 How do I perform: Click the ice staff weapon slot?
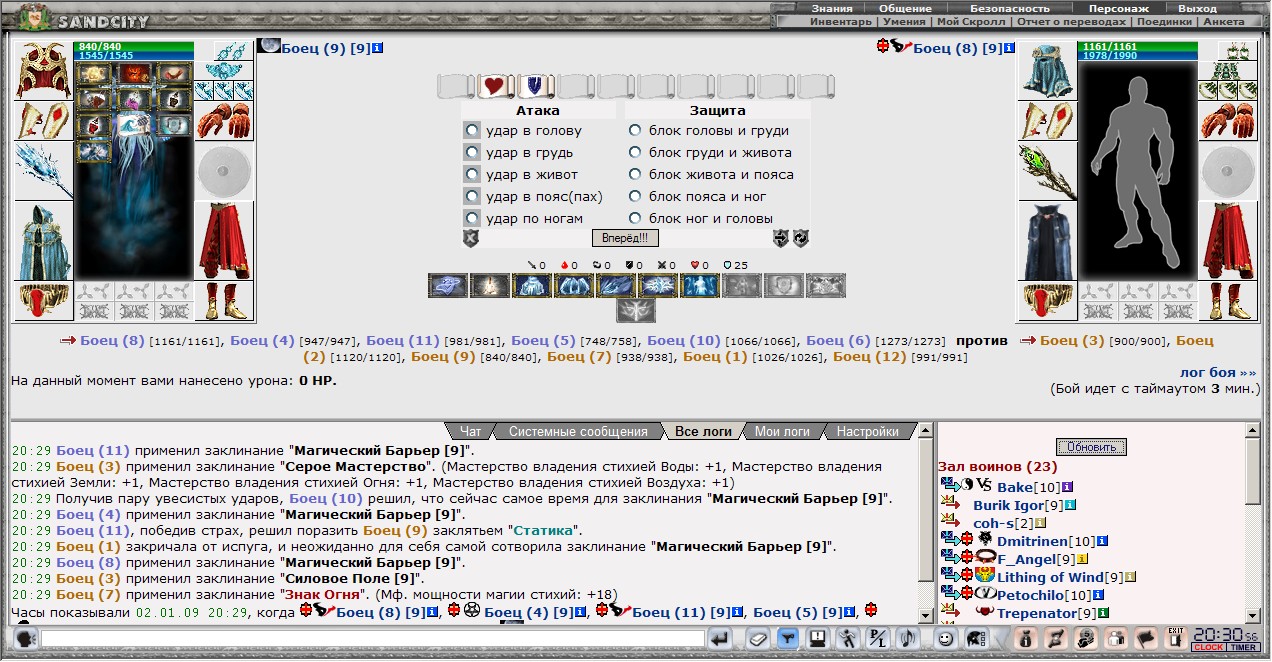coord(43,171)
